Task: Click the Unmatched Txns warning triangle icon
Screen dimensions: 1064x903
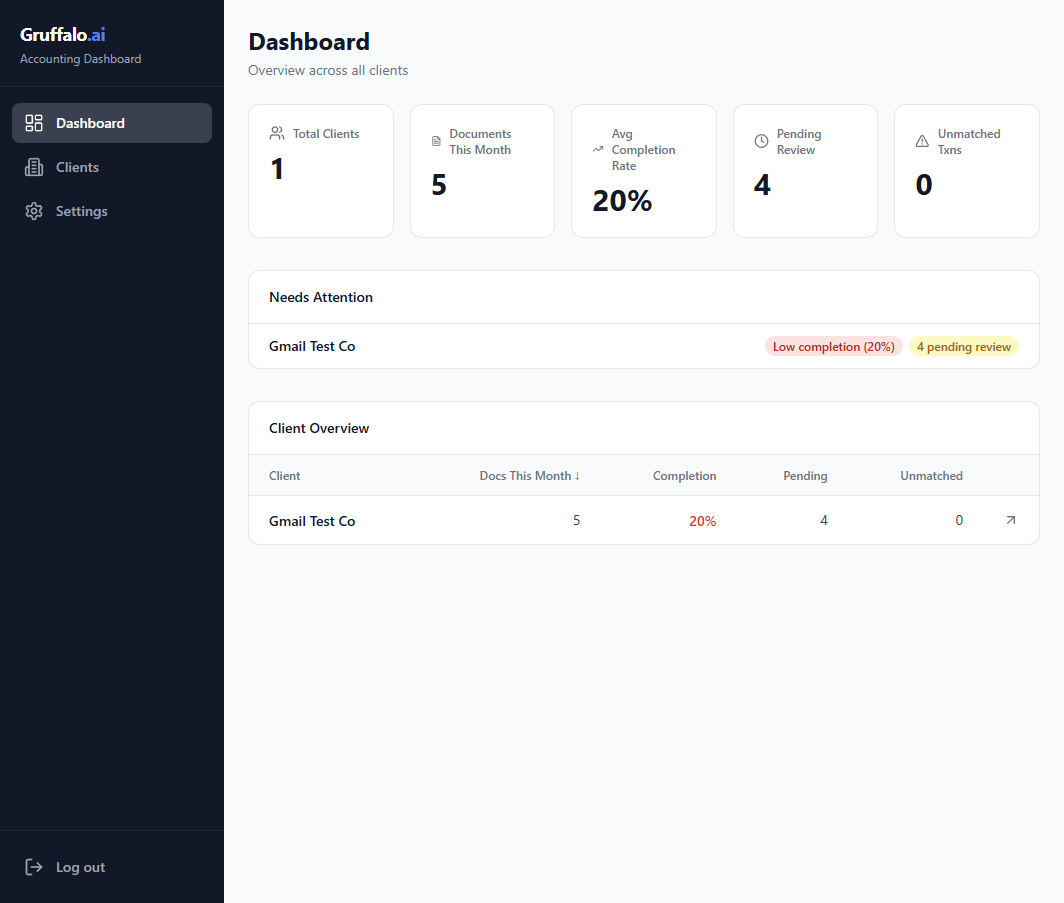Action: tap(922, 142)
